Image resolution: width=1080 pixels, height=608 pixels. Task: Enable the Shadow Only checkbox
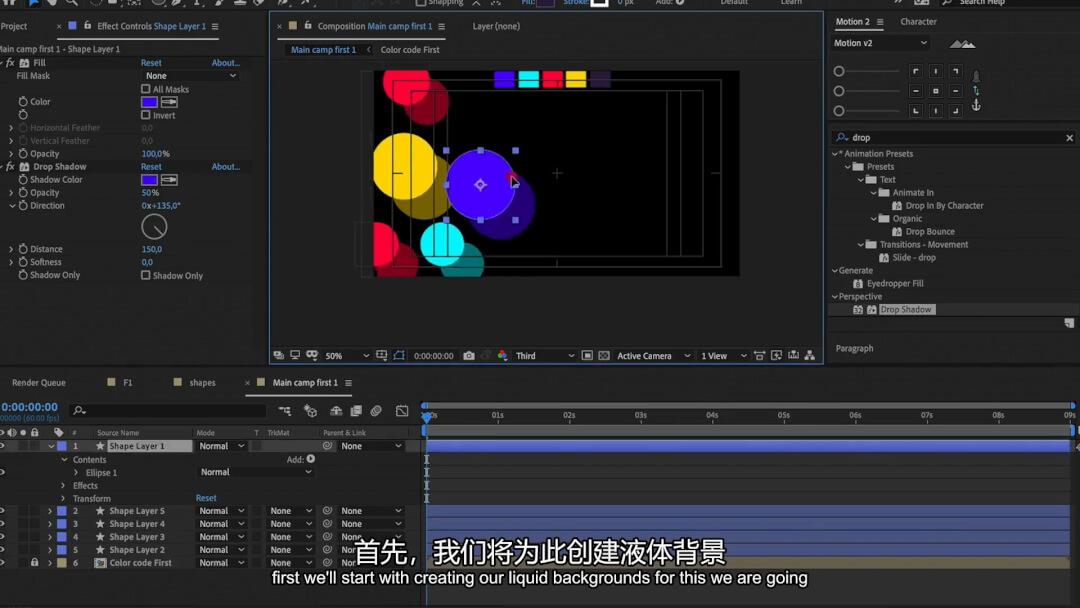pos(145,275)
